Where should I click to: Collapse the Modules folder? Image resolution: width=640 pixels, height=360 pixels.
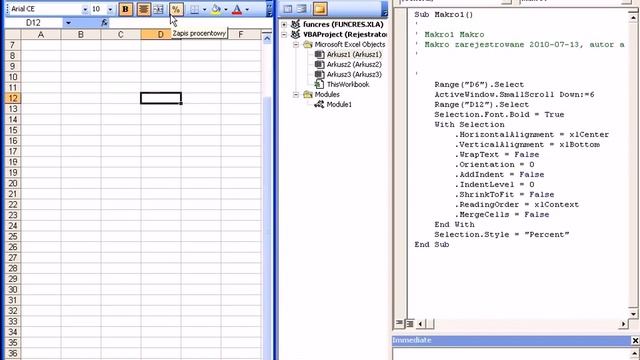[296, 95]
